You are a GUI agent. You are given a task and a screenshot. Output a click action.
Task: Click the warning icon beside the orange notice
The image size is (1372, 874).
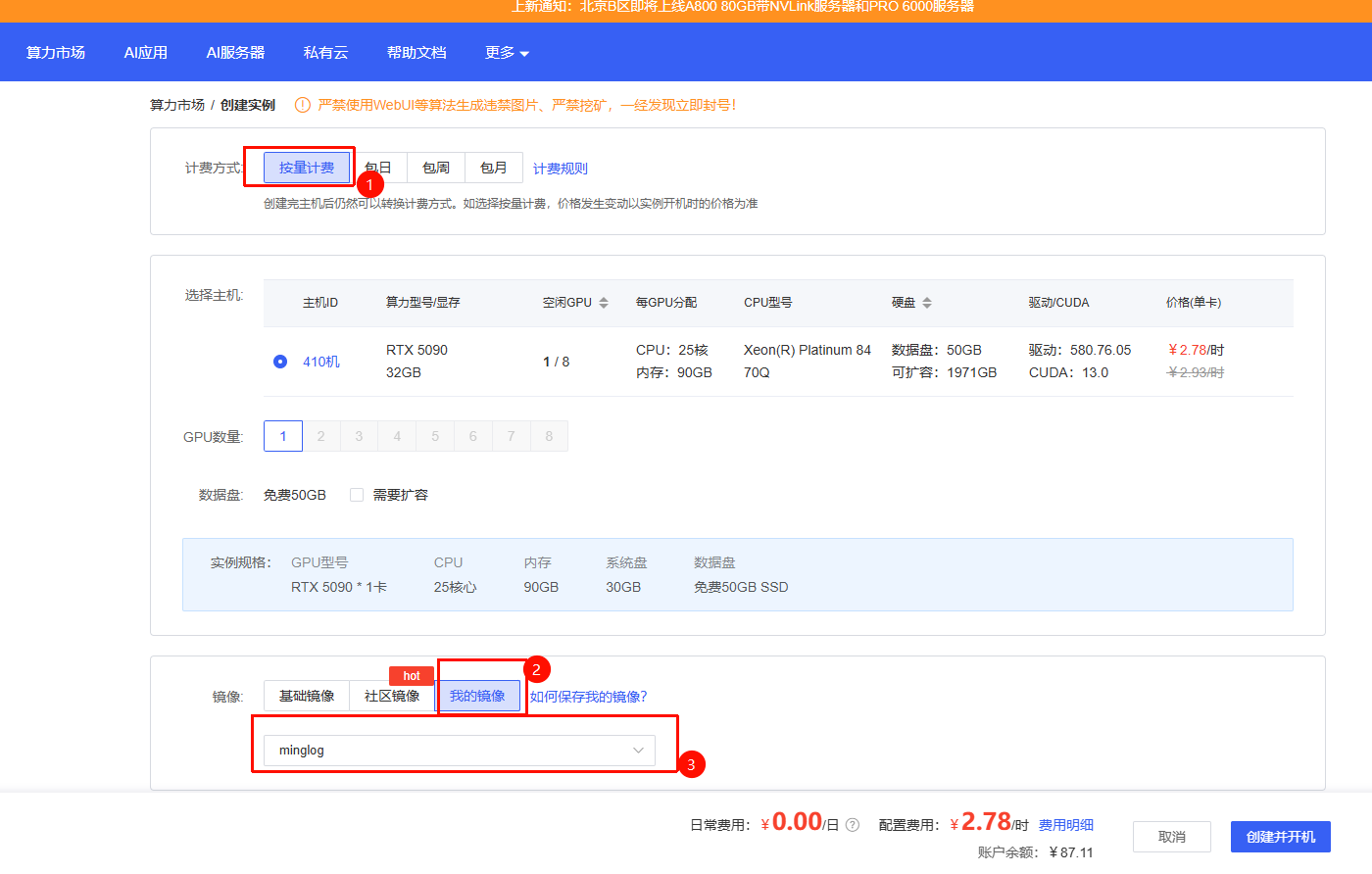[303, 105]
